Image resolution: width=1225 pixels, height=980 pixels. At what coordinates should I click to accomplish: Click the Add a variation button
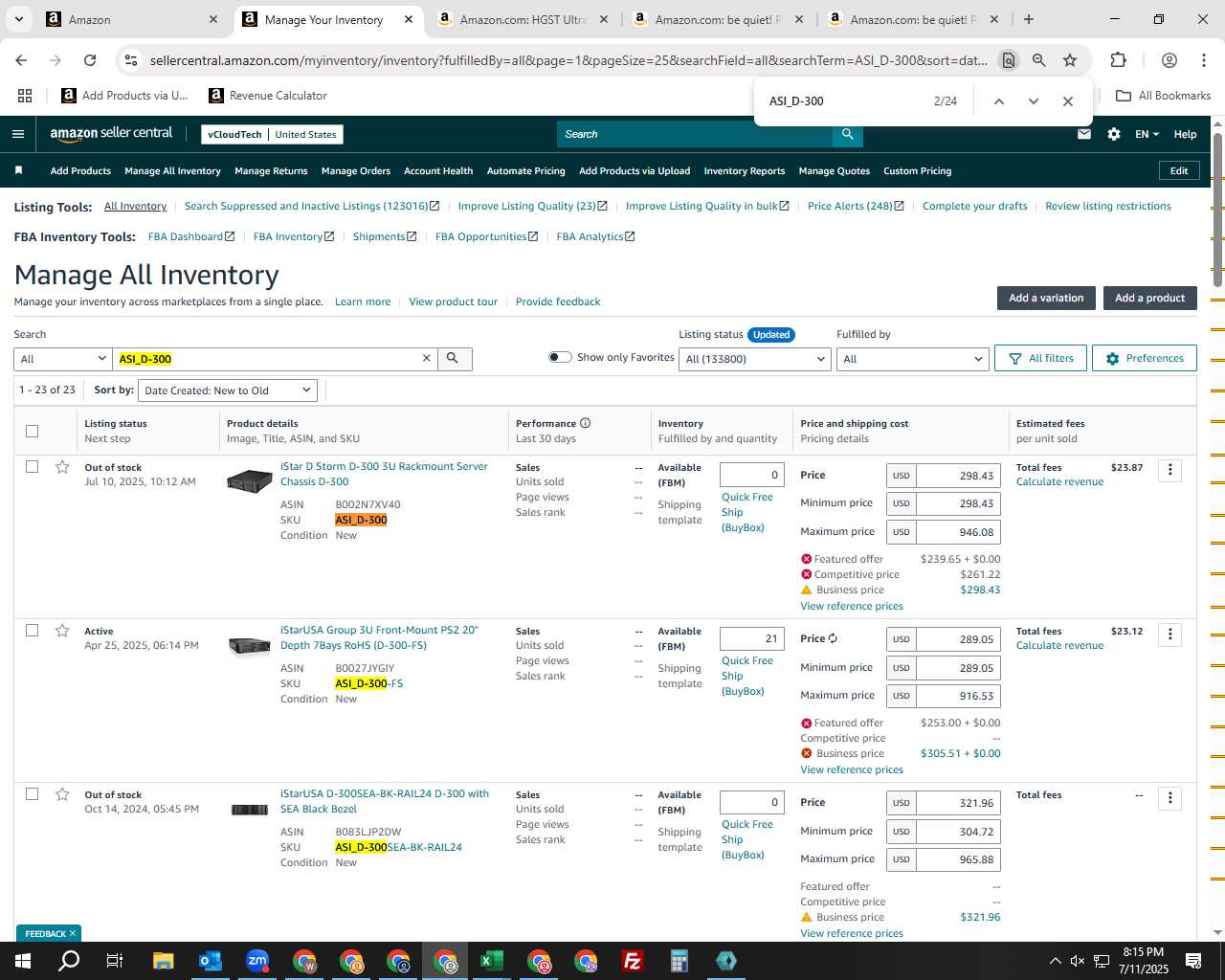[1046, 298]
